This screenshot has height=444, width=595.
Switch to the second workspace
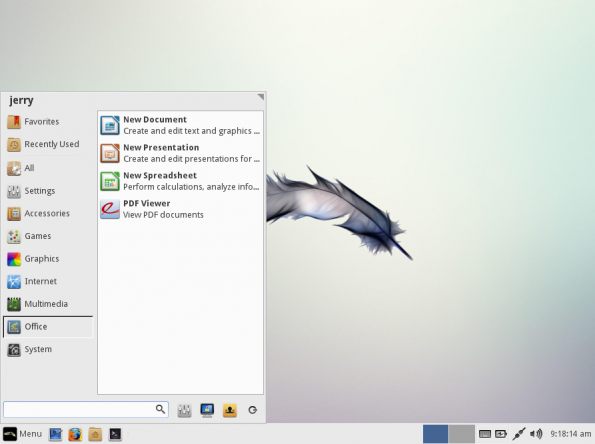[462, 434]
